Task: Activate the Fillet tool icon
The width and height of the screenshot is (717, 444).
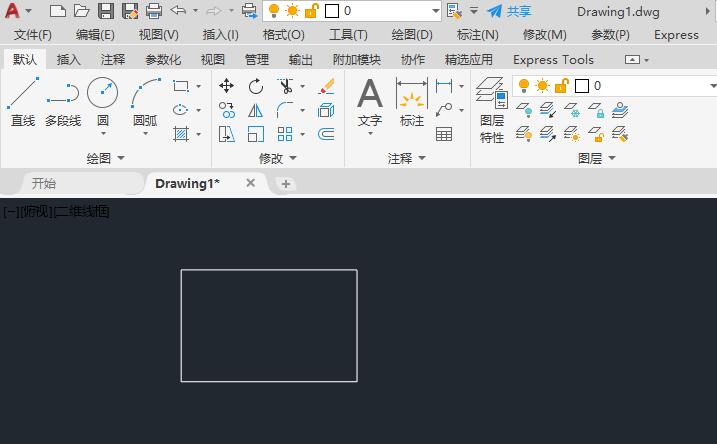Action: [285, 110]
